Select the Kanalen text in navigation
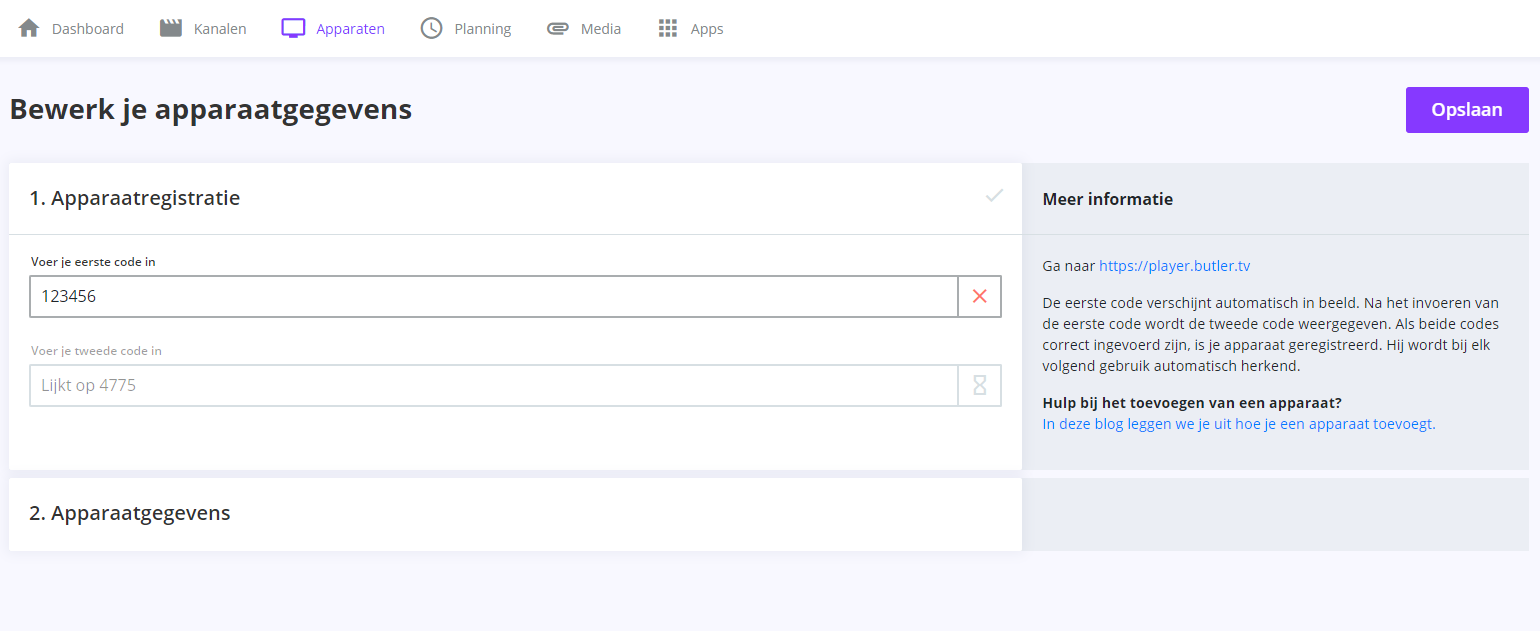This screenshot has width=1540, height=631. [x=220, y=29]
